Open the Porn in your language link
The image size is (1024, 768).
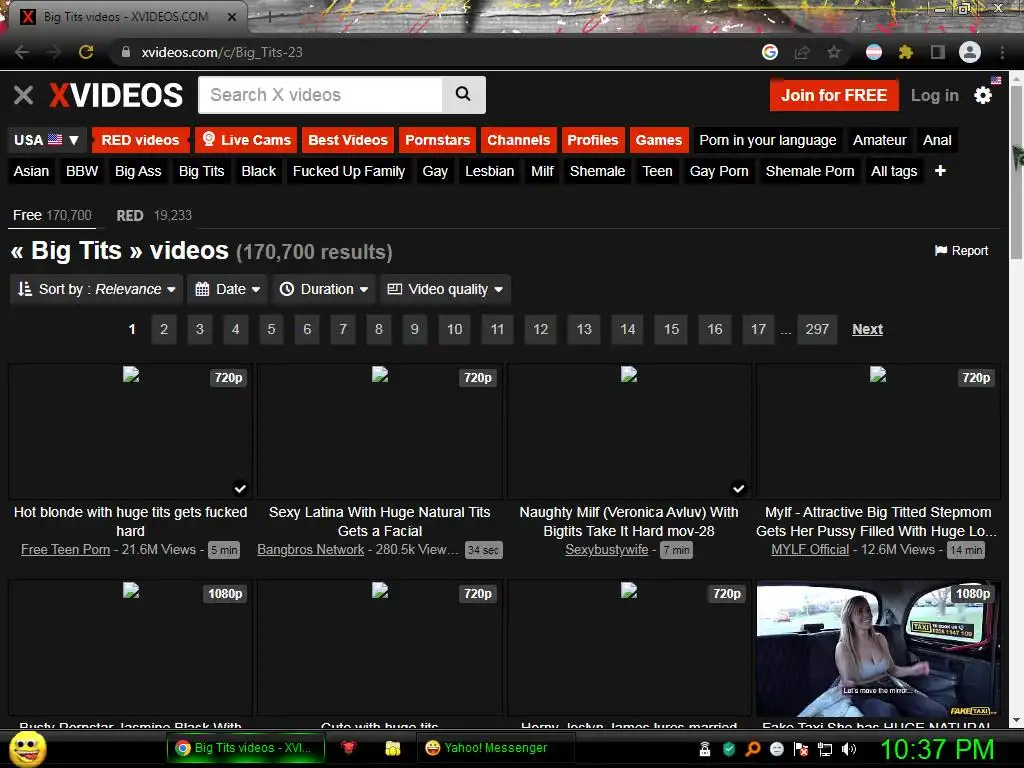[x=767, y=140]
